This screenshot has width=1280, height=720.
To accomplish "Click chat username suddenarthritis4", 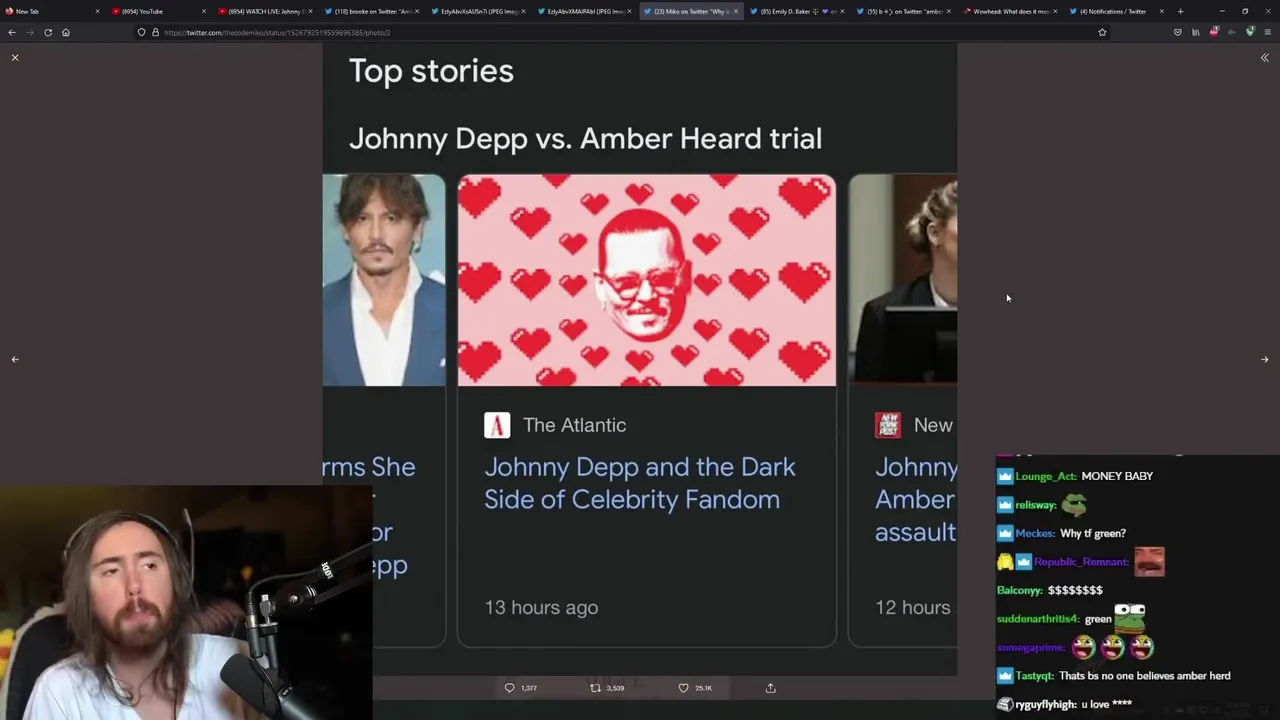I will (1038, 619).
